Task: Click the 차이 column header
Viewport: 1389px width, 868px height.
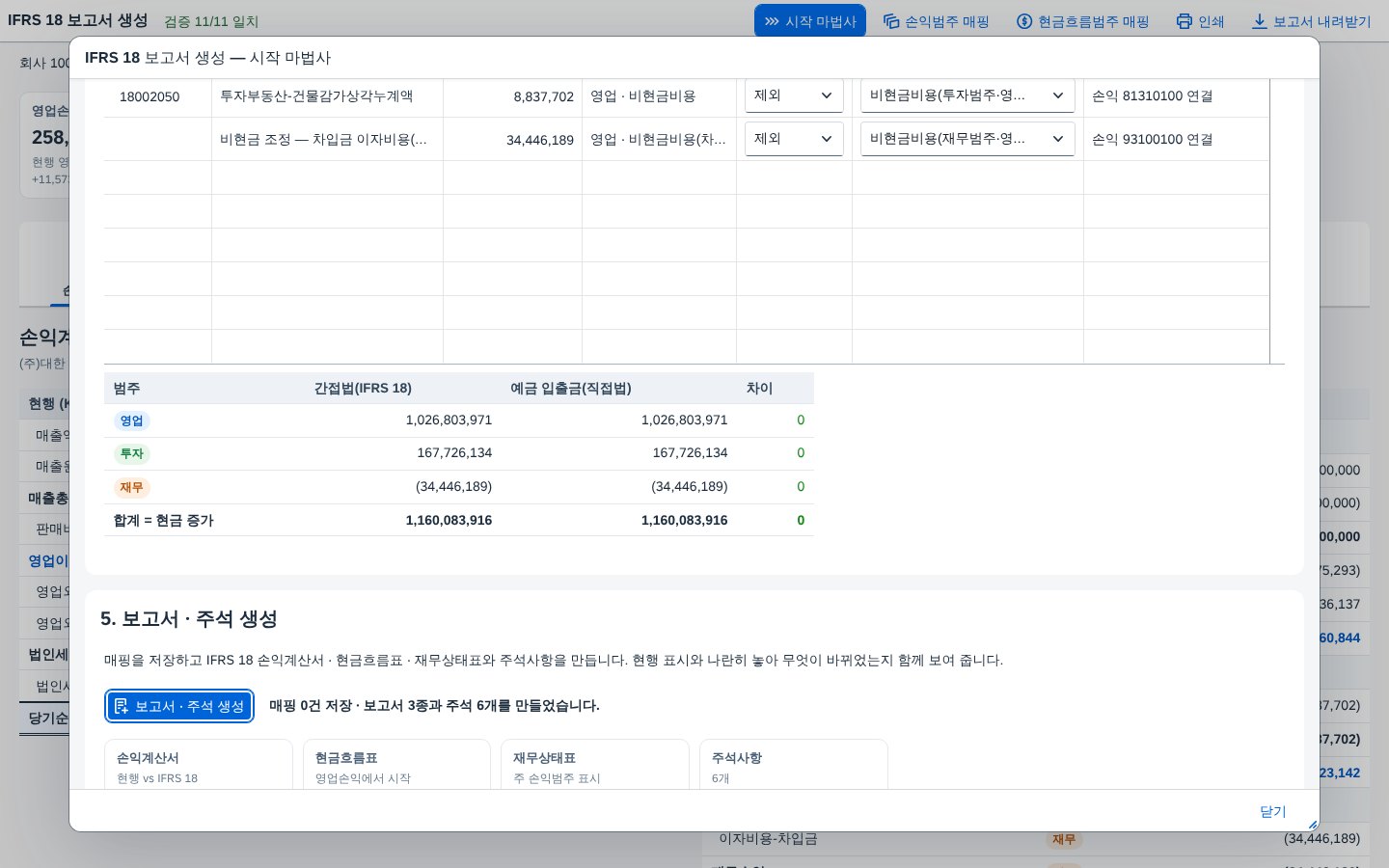Action: (x=759, y=388)
